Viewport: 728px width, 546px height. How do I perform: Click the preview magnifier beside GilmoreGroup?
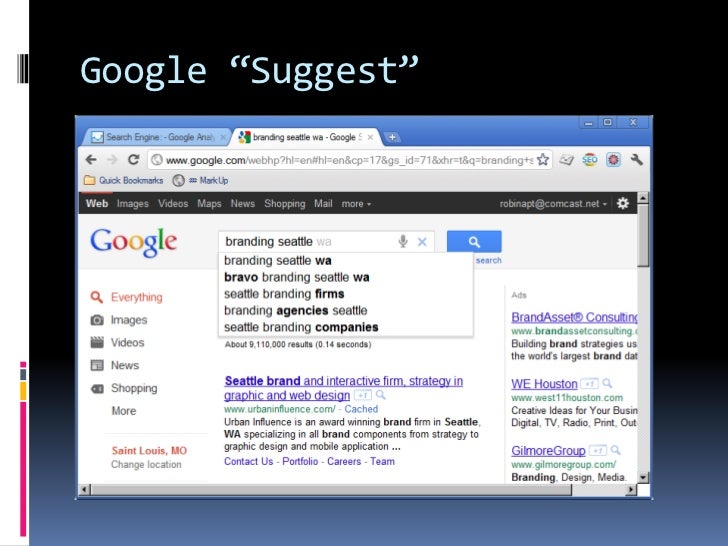[616, 450]
